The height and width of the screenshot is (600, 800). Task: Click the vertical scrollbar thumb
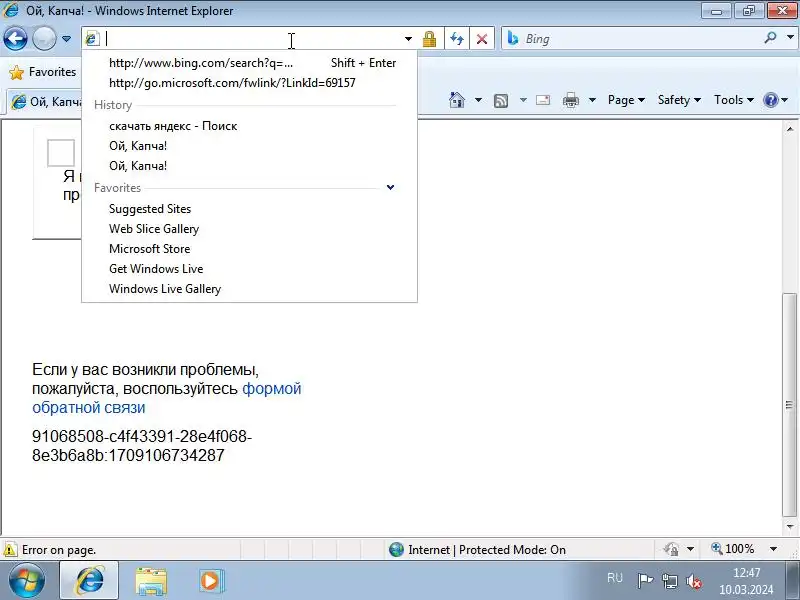point(790,405)
